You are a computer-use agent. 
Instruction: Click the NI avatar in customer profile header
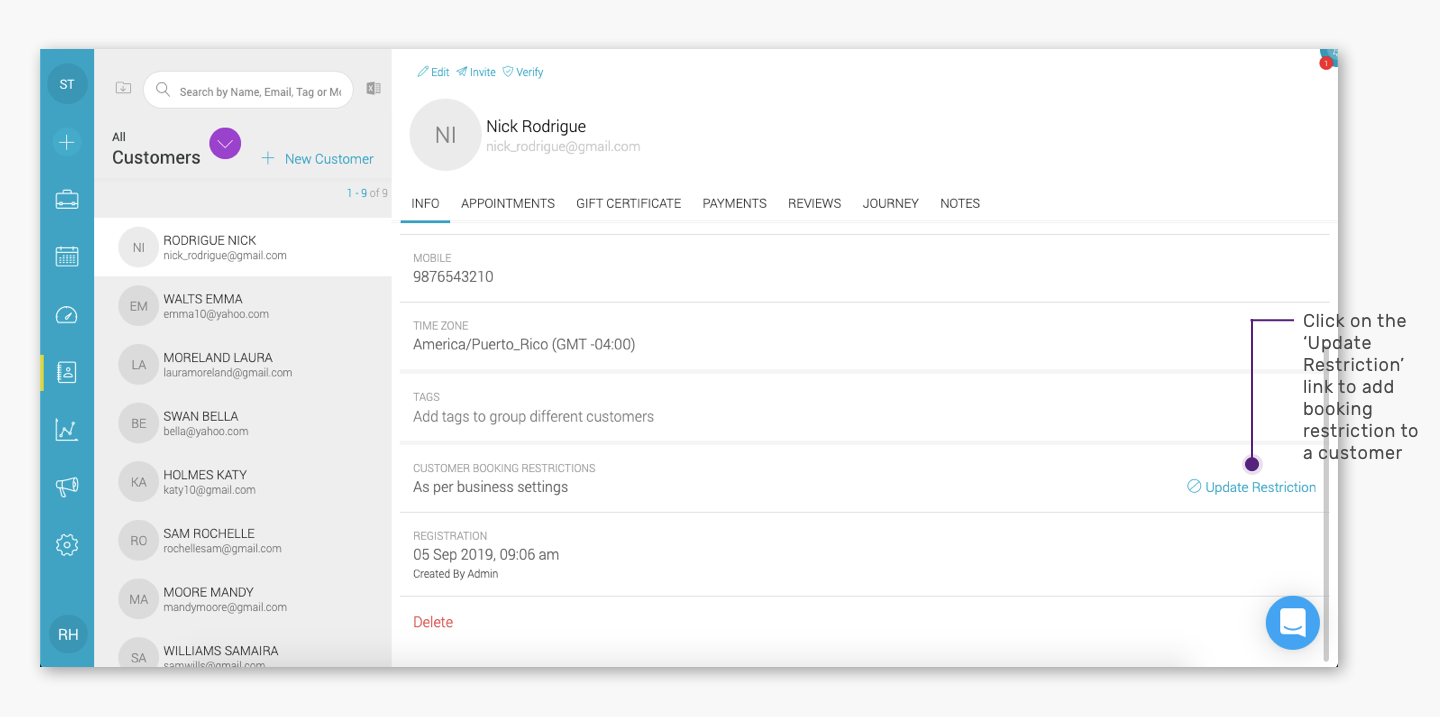click(445, 135)
